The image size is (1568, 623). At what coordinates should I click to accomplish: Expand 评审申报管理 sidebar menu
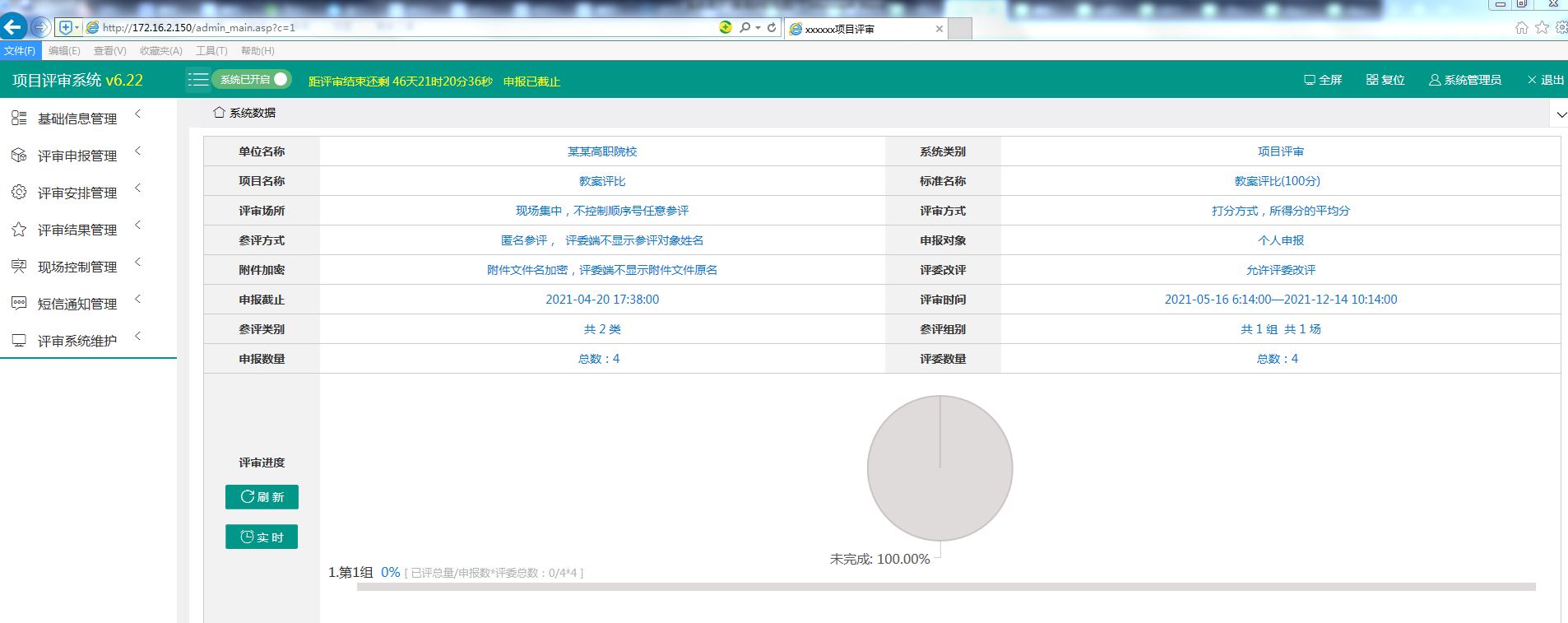77,156
